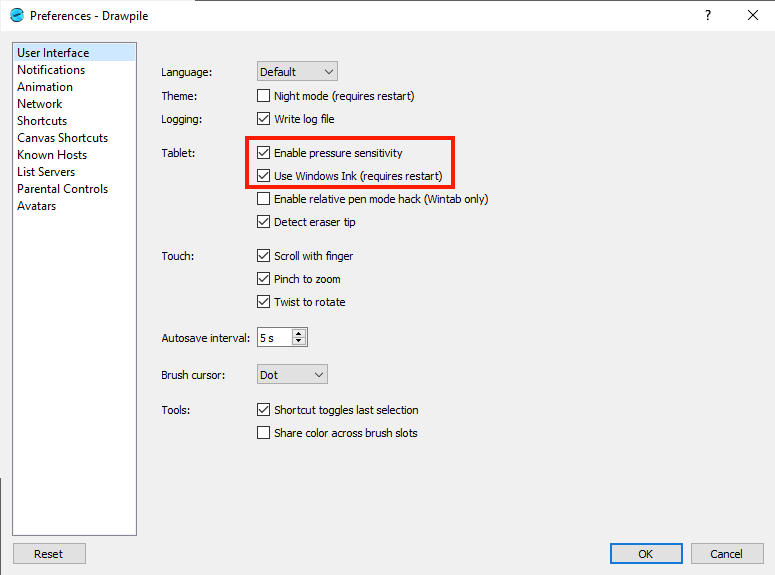The width and height of the screenshot is (775, 575).
Task: Open the List Servers page
Action: (74, 172)
